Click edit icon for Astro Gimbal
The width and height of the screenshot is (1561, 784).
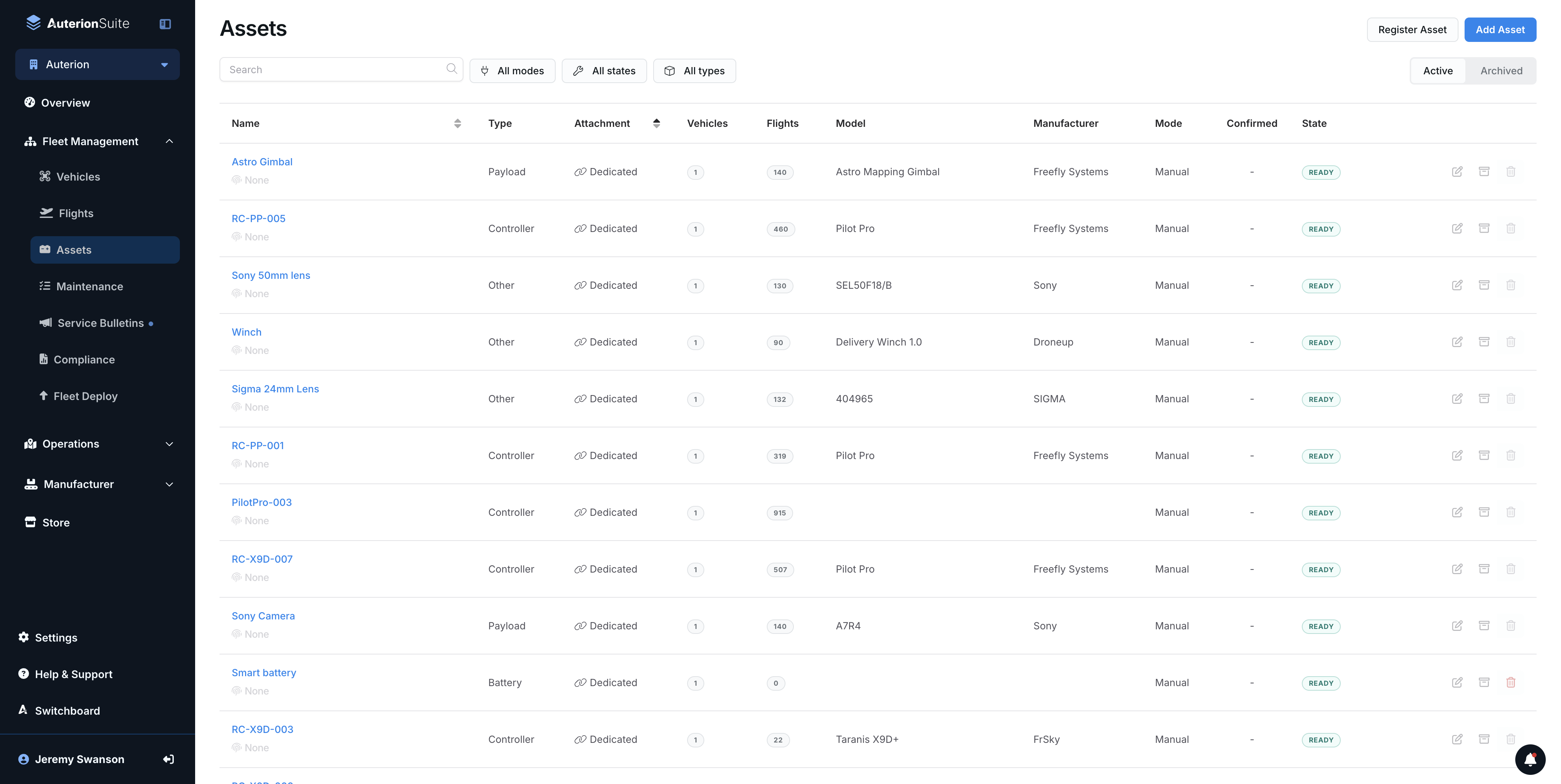click(1457, 171)
